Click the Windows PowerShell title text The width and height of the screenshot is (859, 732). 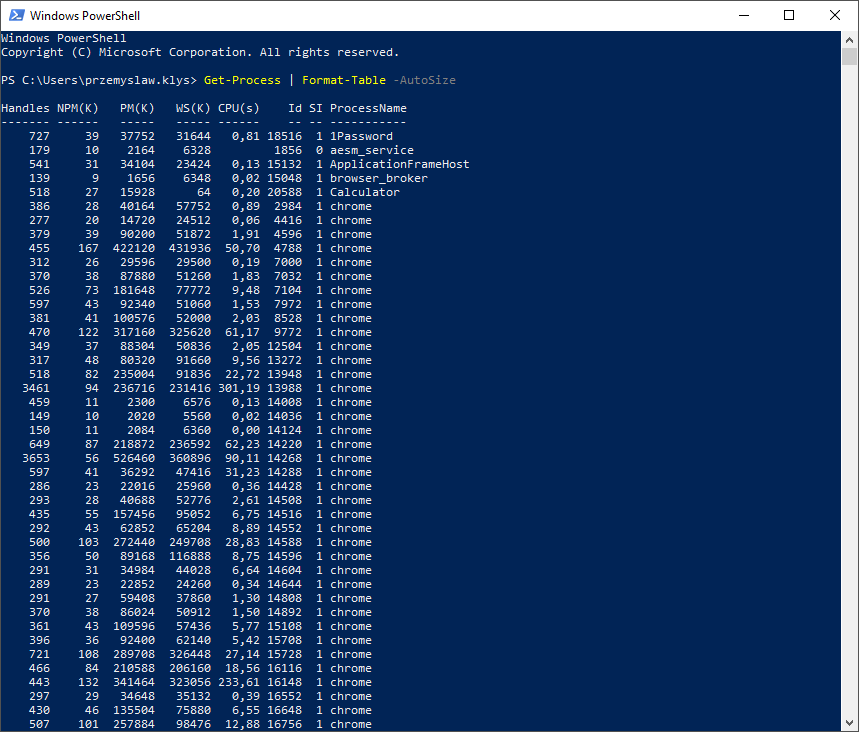click(88, 15)
